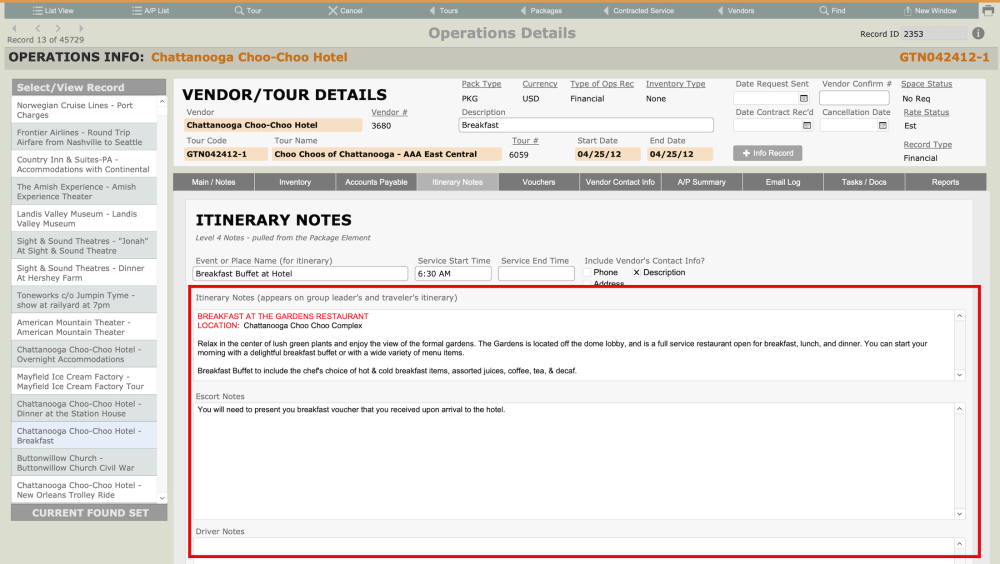Screen dimensions: 1000x564
Task: Open Cancellation Date calendar picker
Action: tap(883, 126)
